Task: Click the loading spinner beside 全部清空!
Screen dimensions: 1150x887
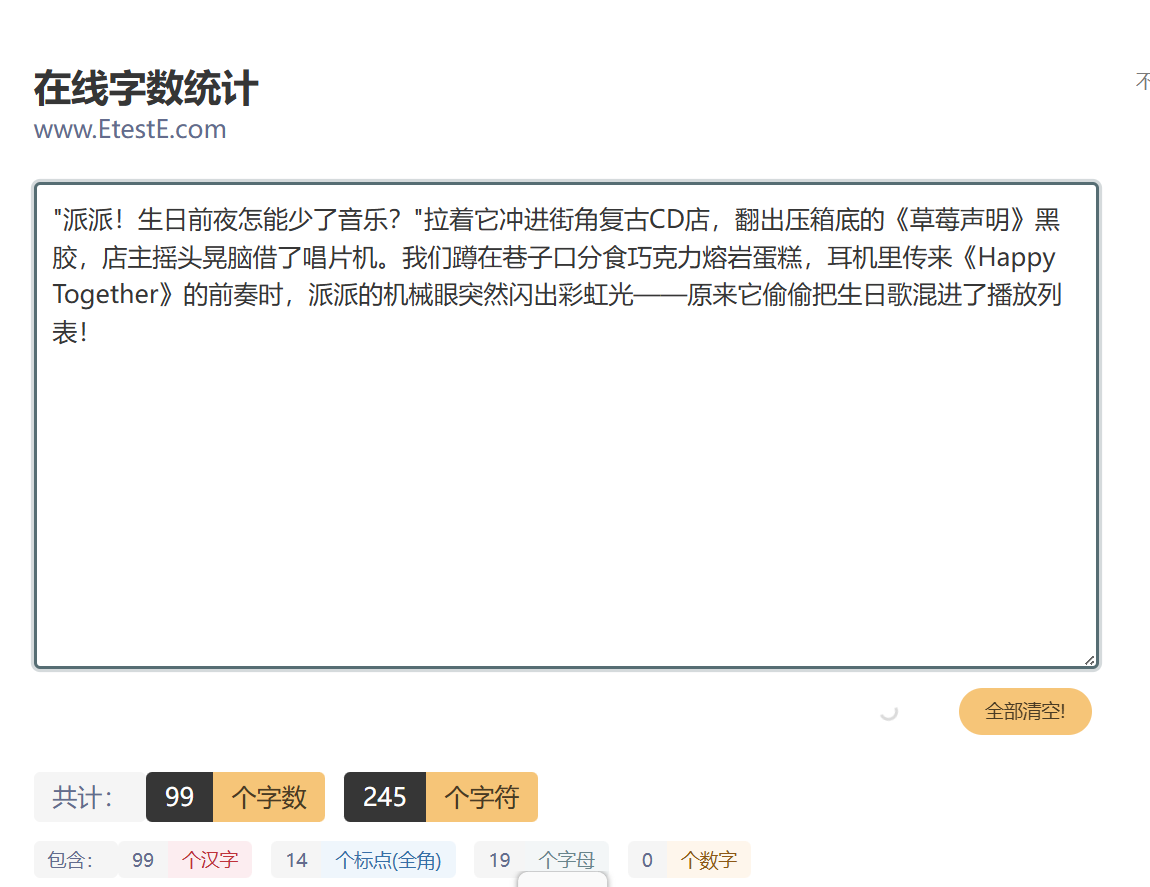Action: click(x=888, y=712)
